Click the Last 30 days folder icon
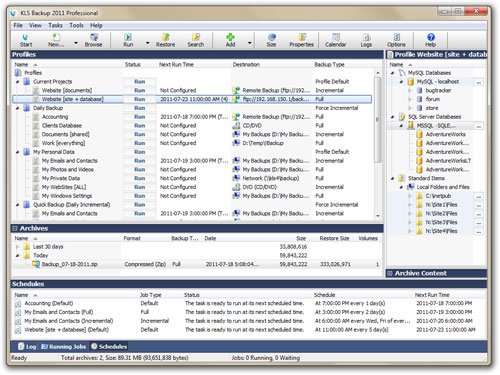The width and height of the screenshot is (500, 375). click(27, 247)
